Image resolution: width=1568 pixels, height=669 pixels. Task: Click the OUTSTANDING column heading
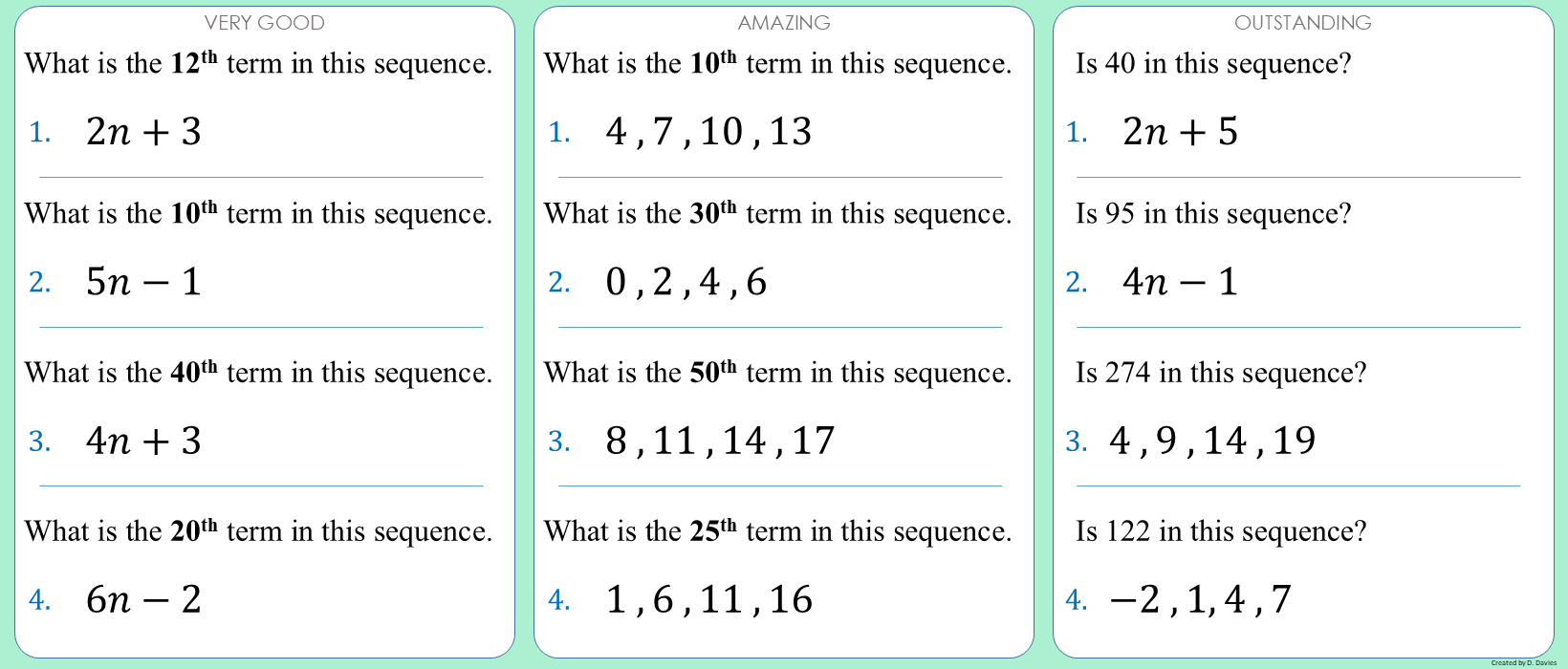coord(1302,23)
